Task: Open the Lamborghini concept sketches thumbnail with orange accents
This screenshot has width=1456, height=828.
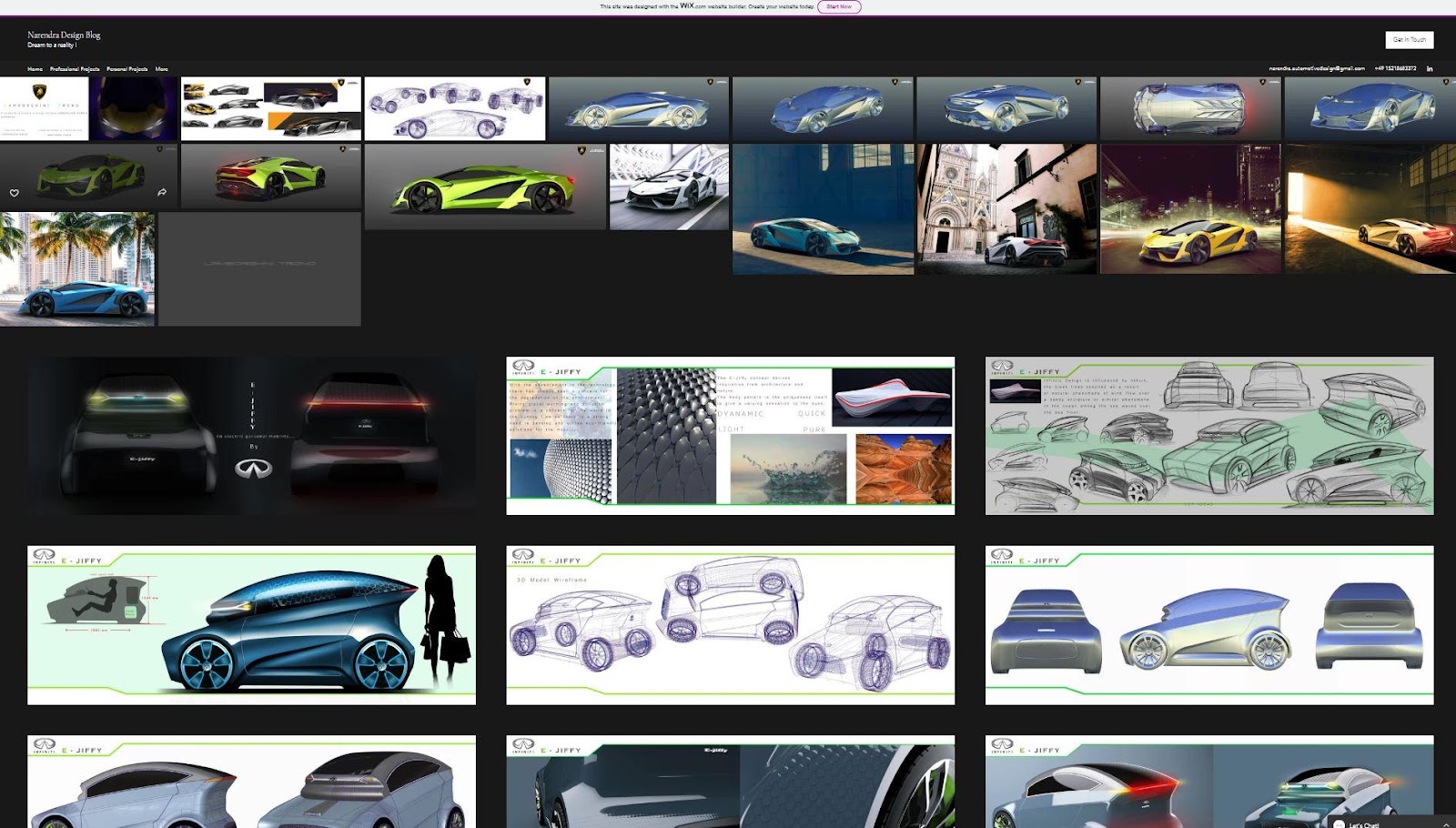Action: click(x=271, y=108)
